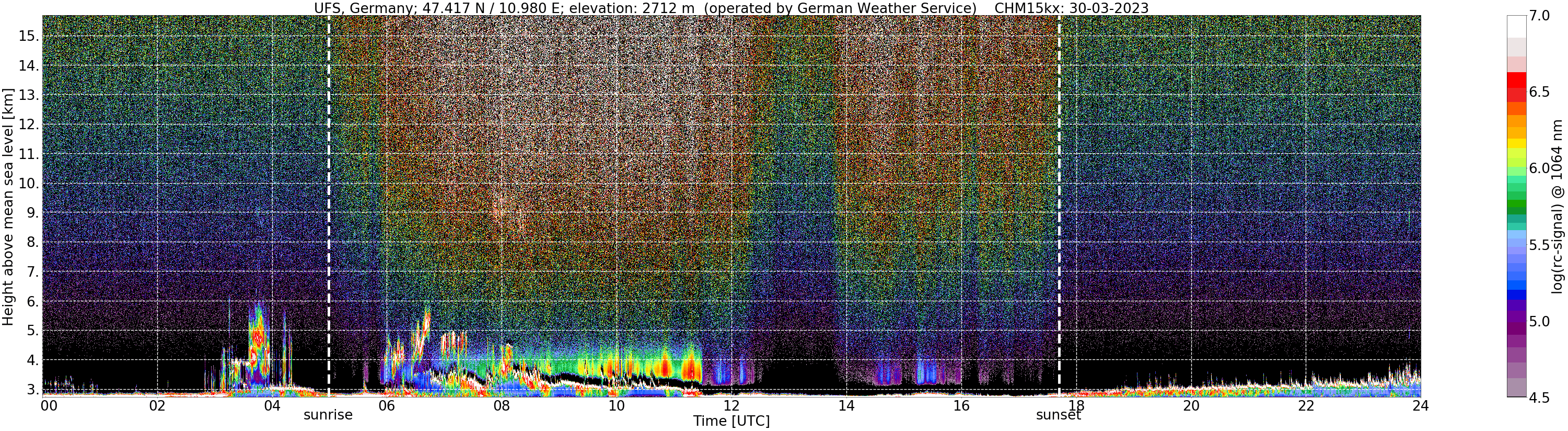Click x-axis tick label 24
The width and height of the screenshot is (1568, 431).
click(1420, 406)
